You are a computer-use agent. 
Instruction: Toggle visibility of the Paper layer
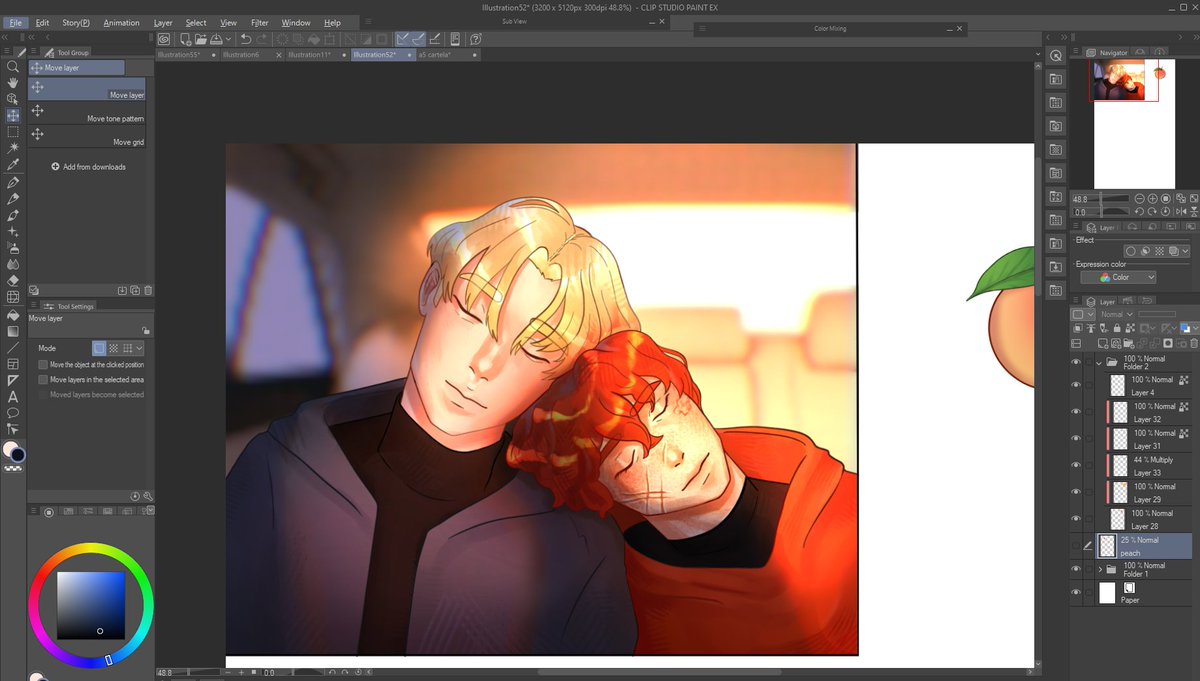tap(1076, 593)
